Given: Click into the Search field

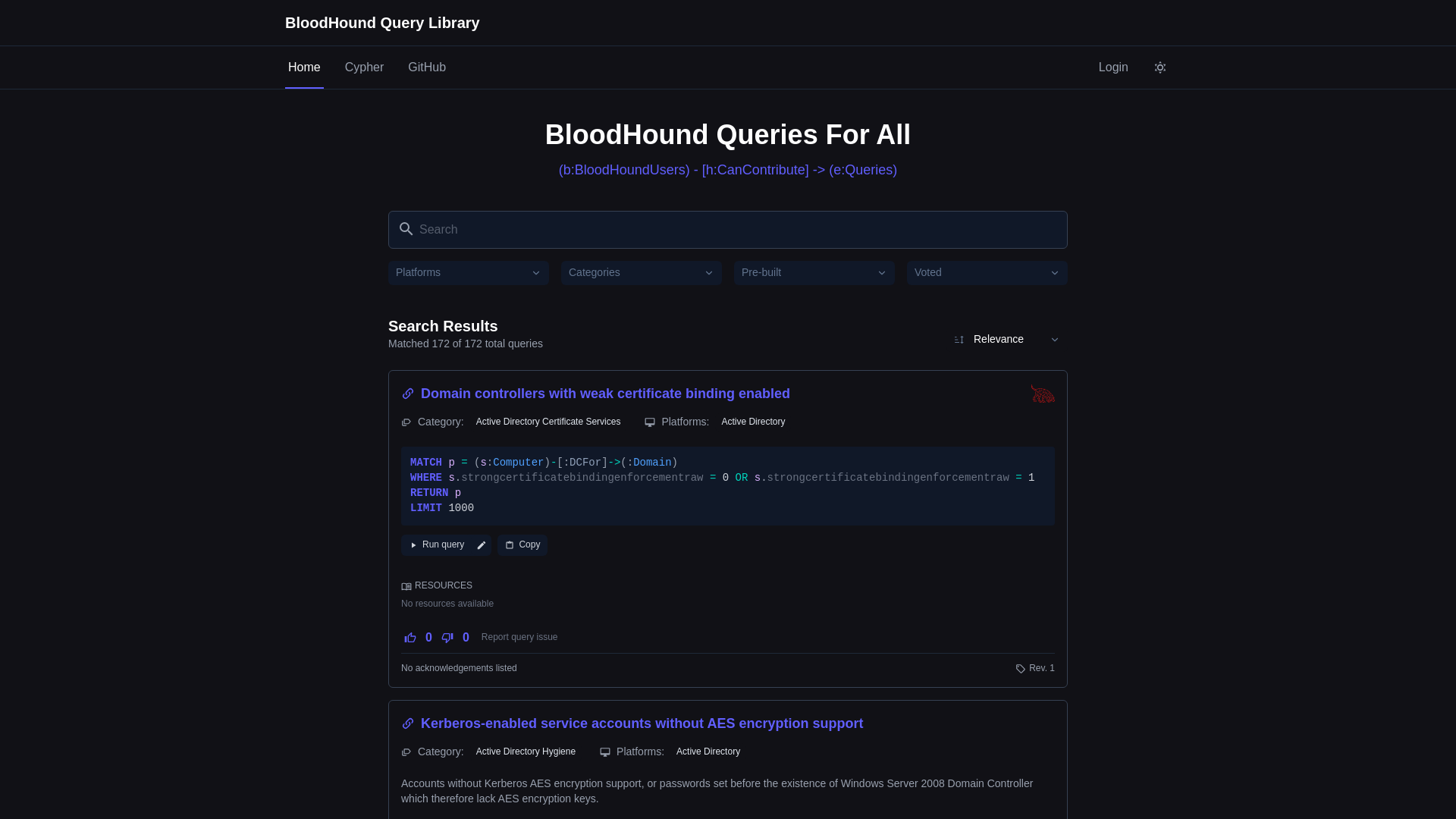Looking at the screenshot, I should point(728,230).
